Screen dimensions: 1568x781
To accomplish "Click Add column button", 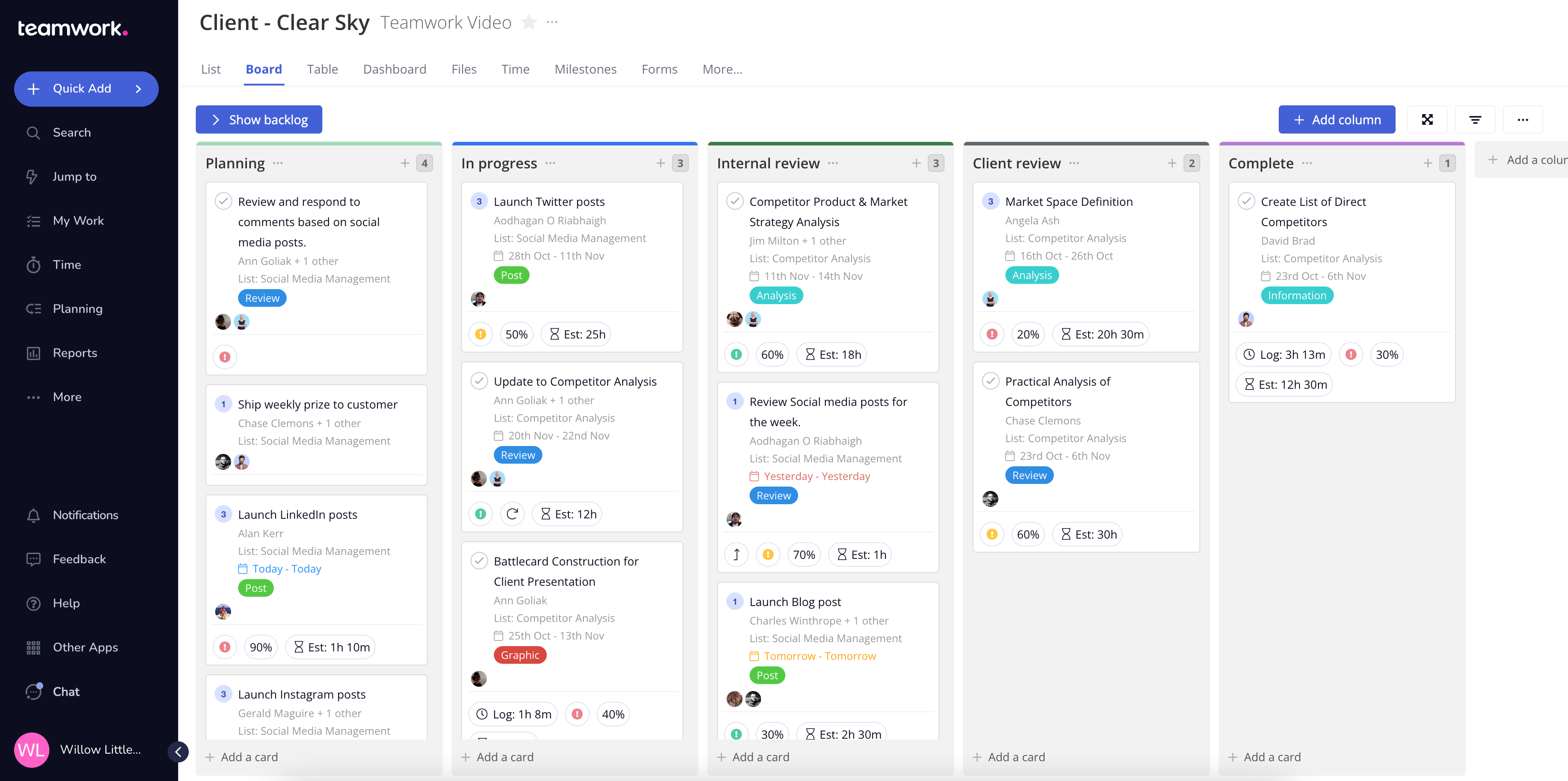I will pos(1337,119).
